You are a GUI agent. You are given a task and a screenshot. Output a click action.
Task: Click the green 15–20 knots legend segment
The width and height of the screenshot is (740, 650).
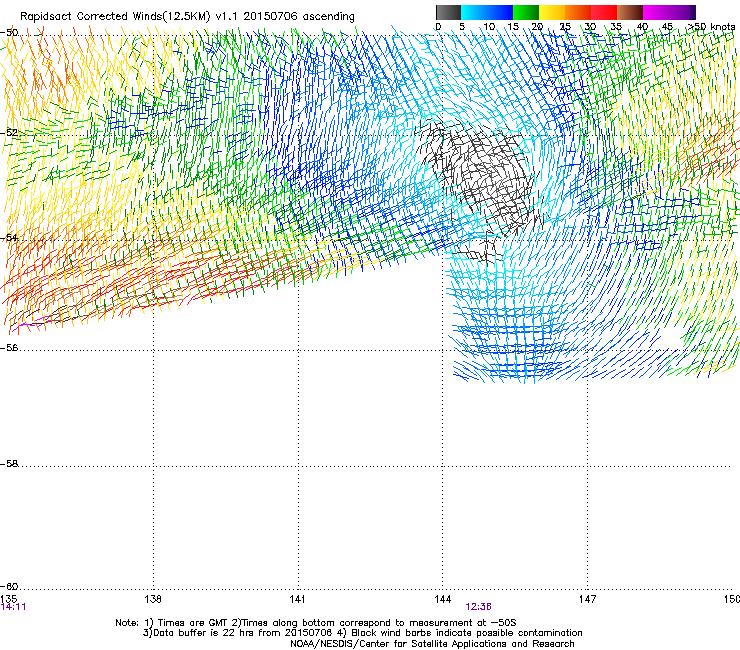pos(526,12)
